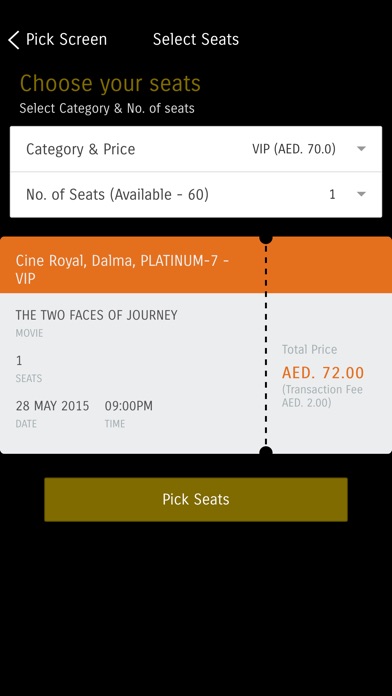Tap the 28 MAY 2015 date
This screenshot has width=392, height=696.
coord(52,406)
